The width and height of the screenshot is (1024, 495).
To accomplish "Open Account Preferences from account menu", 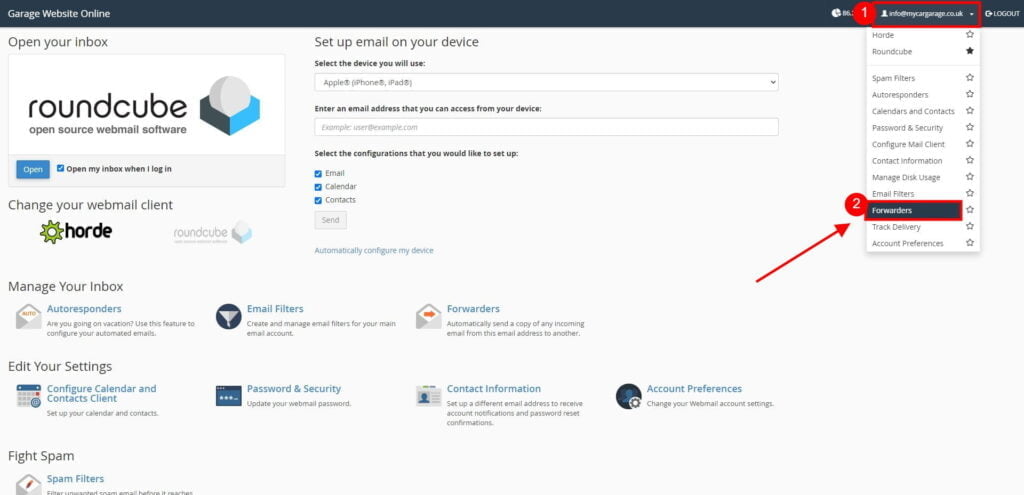I will click(x=908, y=244).
